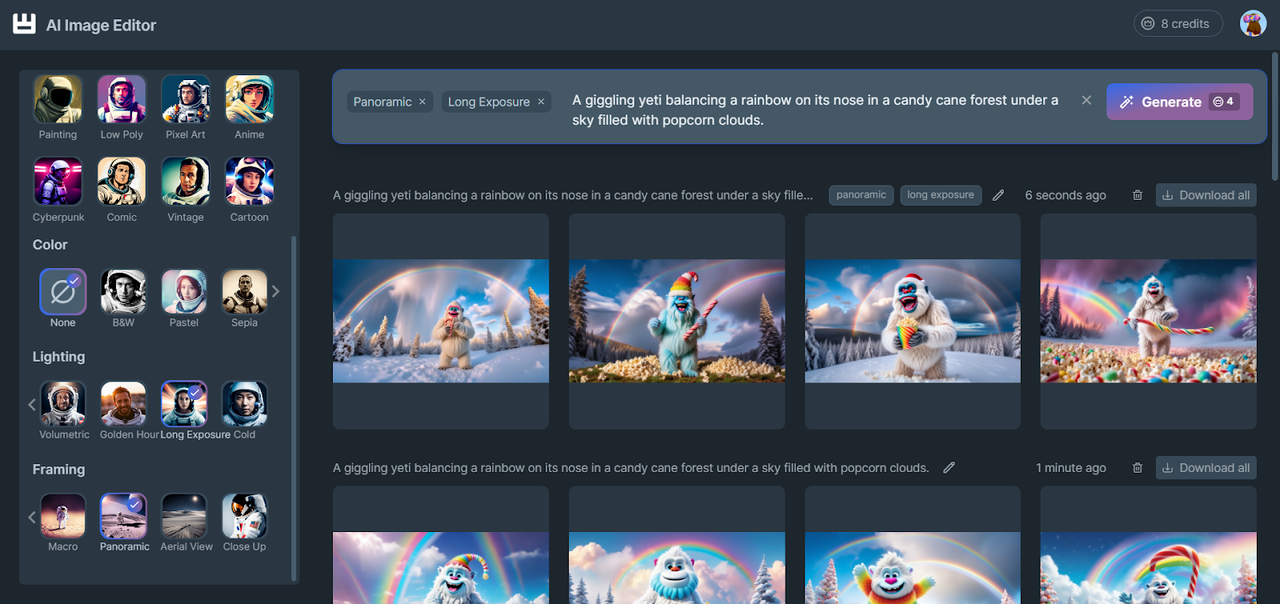This screenshot has width=1280, height=604.
Task: Show more Color options with right chevron
Action: [276, 291]
